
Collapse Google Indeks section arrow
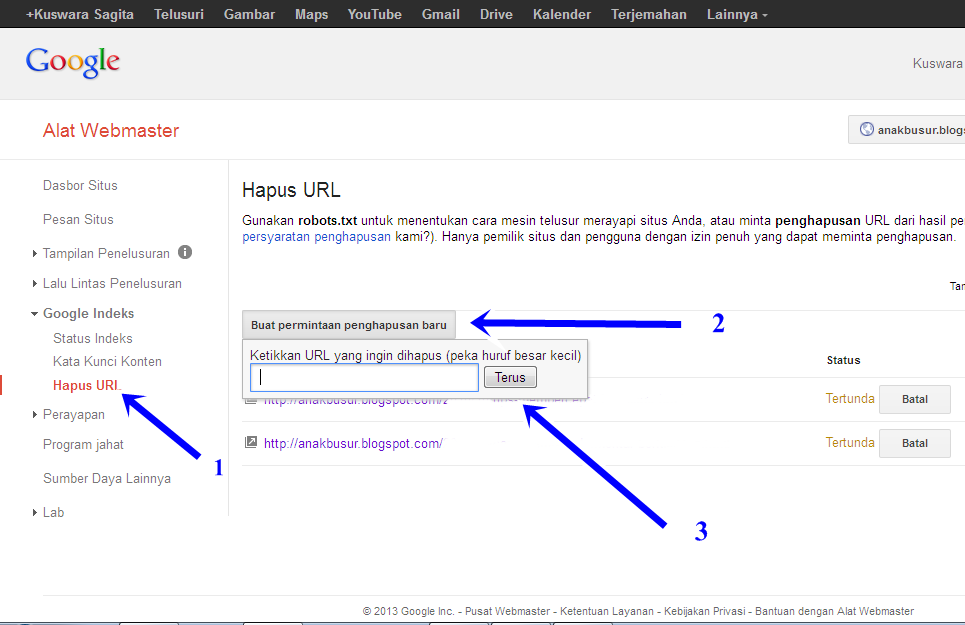click(x=34, y=314)
